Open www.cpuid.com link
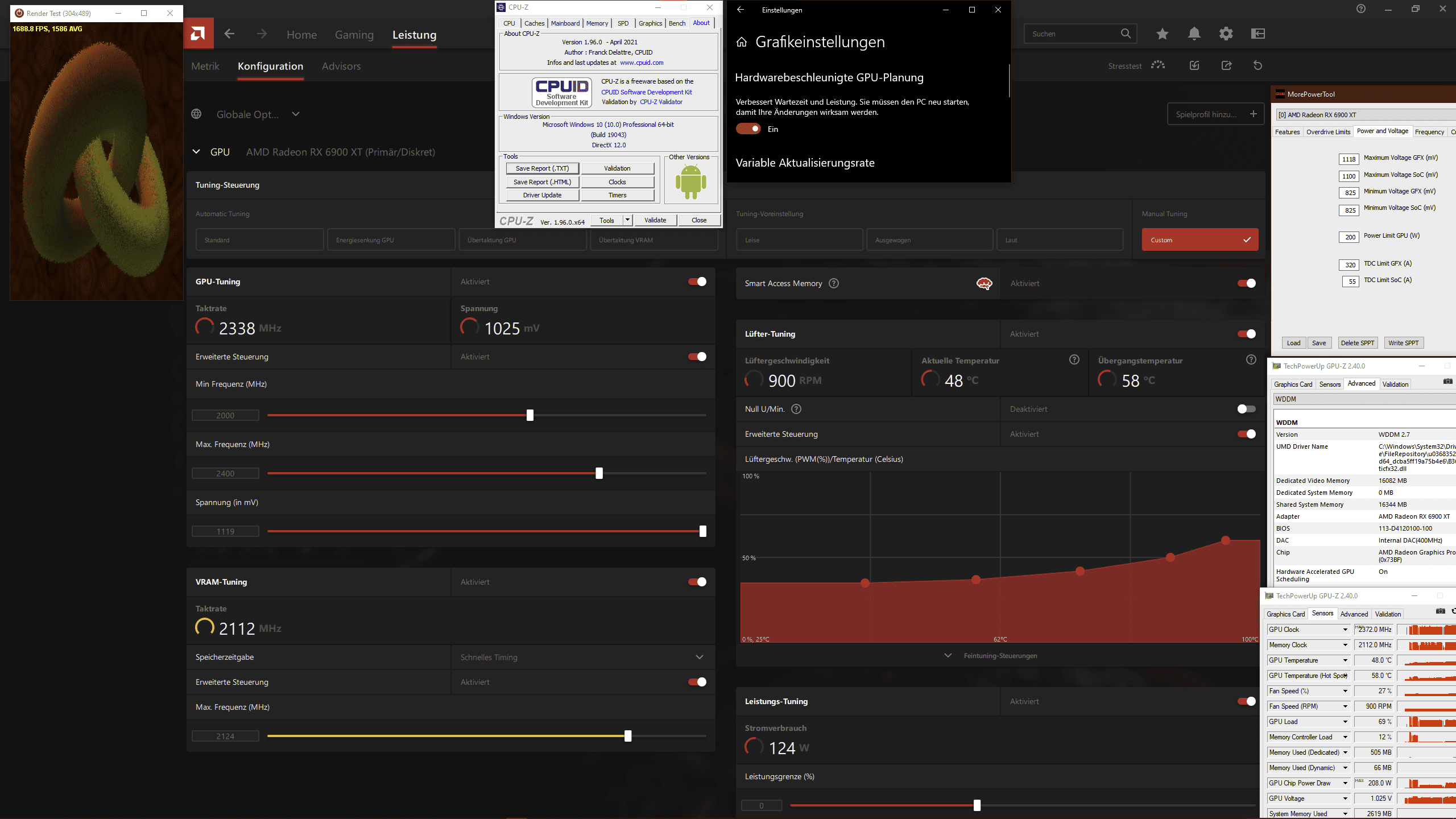 pos(642,63)
